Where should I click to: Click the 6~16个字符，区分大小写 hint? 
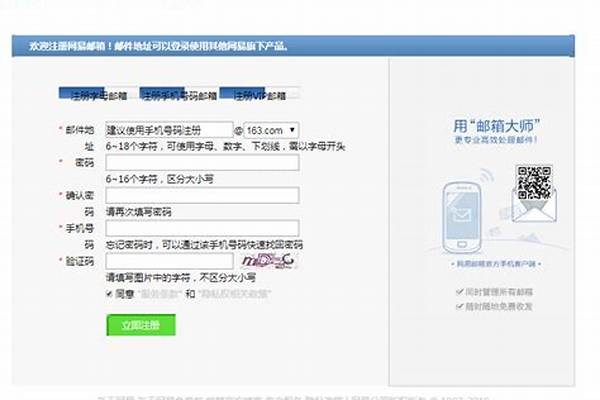pyautogui.click(x=160, y=179)
